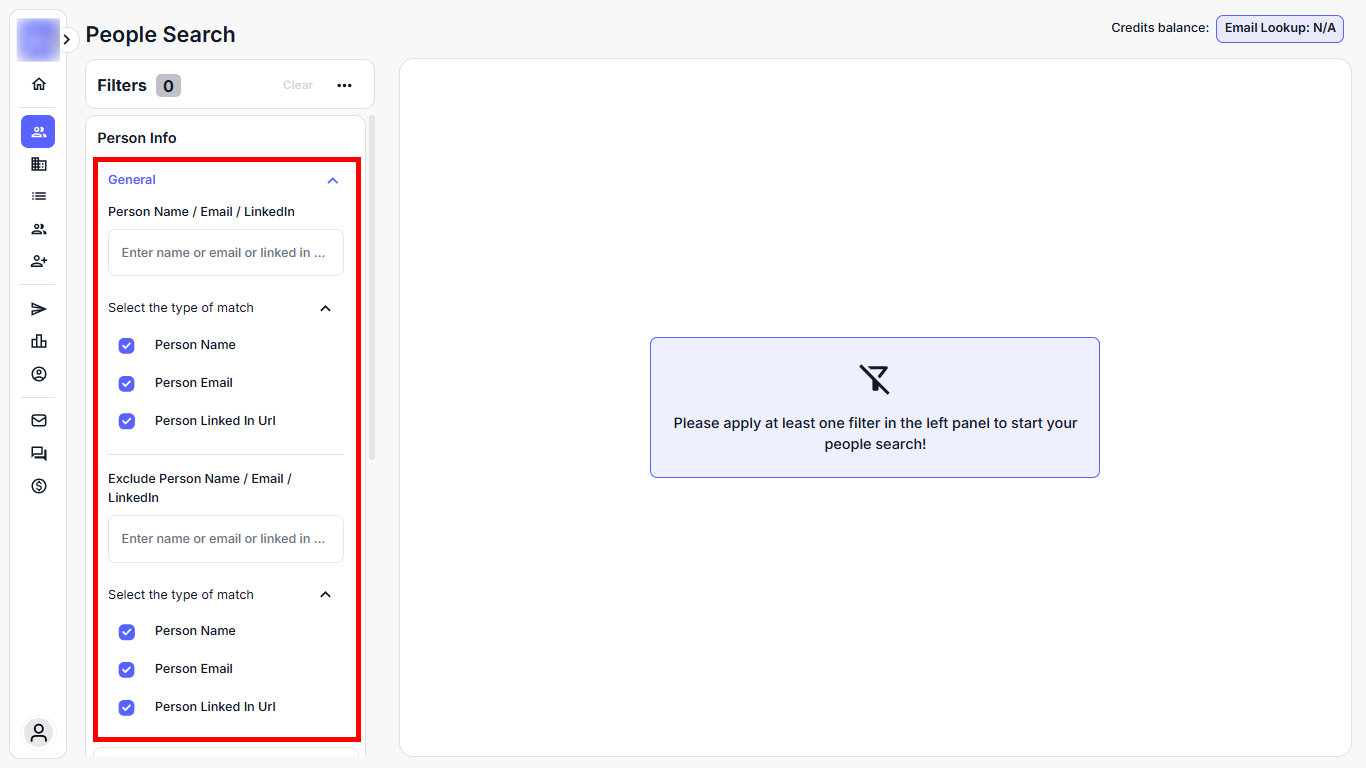This screenshot has height=768, width=1366.
Task: Collapse the General filter section
Action: (333, 181)
